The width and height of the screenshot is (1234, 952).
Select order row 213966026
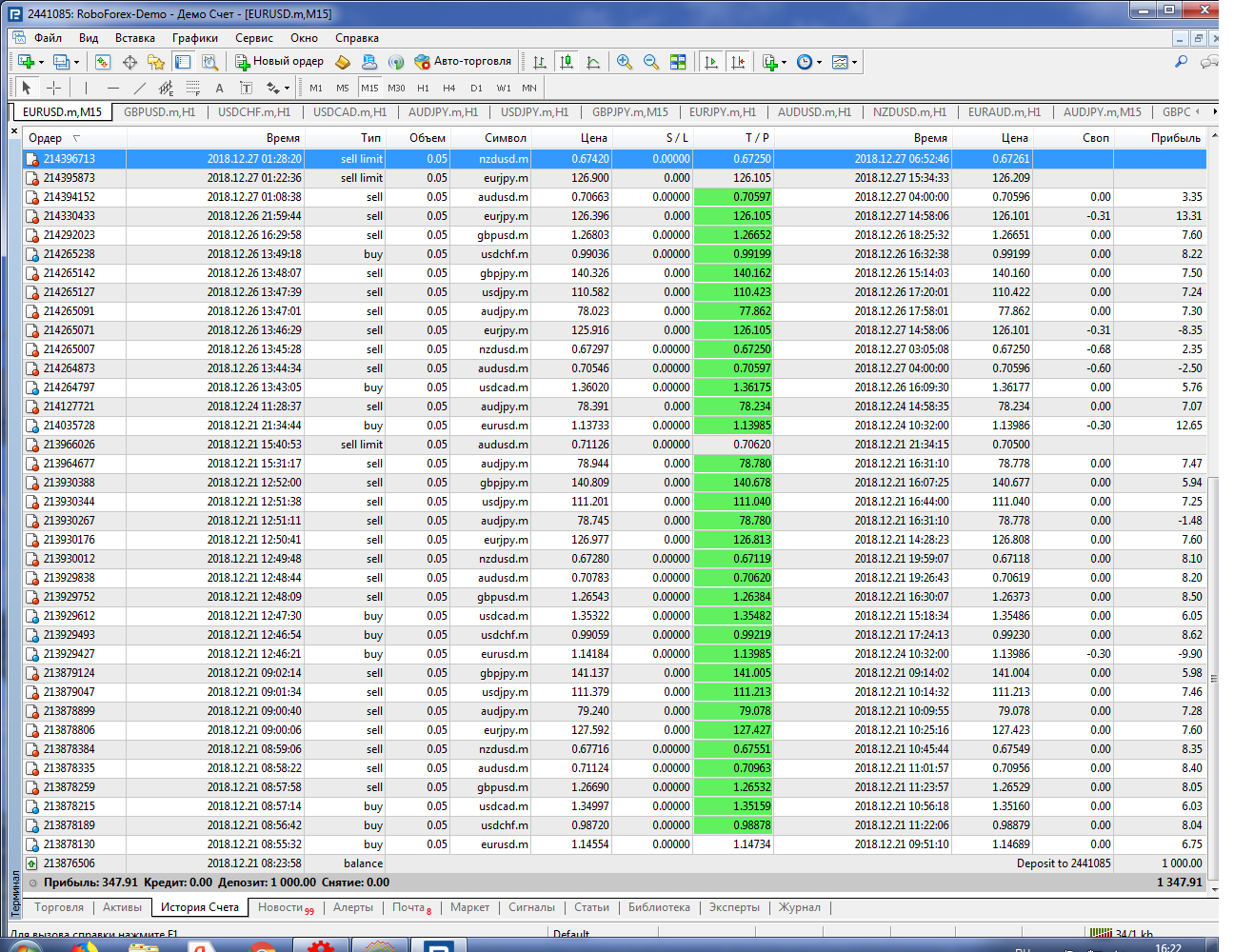pyautogui.click(x=615, y=445)
